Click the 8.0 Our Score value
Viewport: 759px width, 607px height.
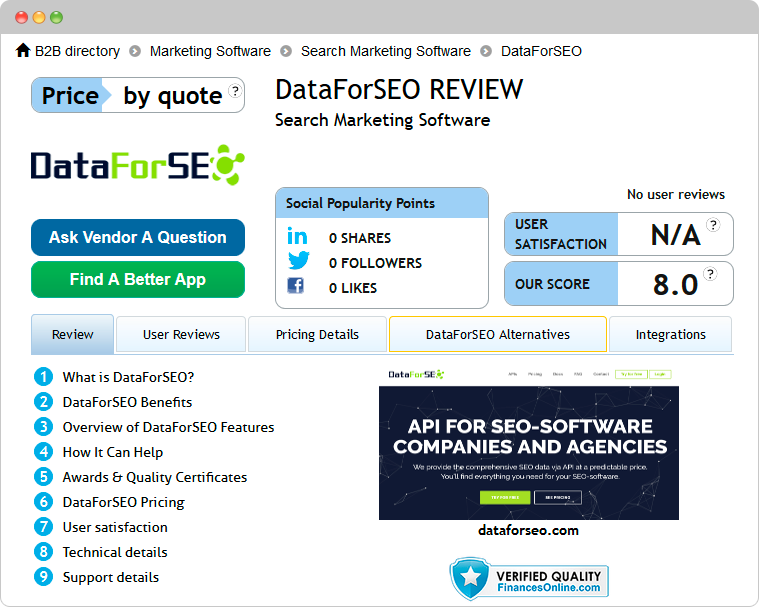click(675, 285)
